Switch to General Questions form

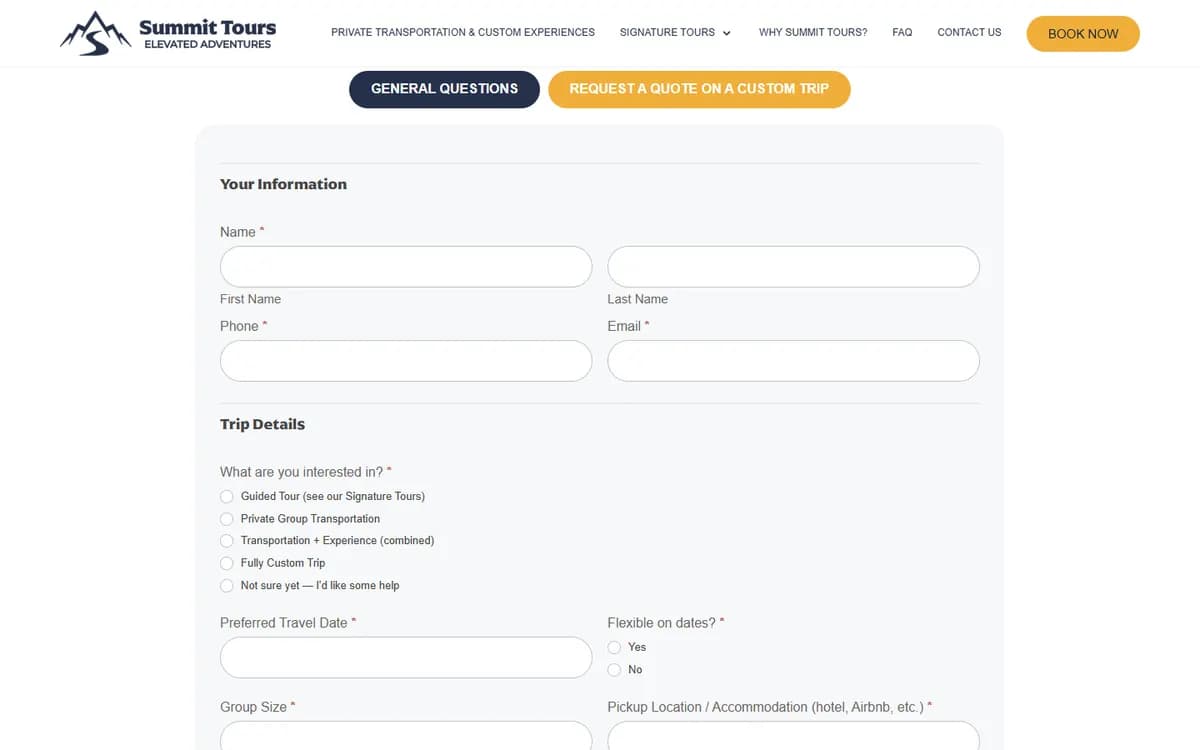tap(444, 89)
